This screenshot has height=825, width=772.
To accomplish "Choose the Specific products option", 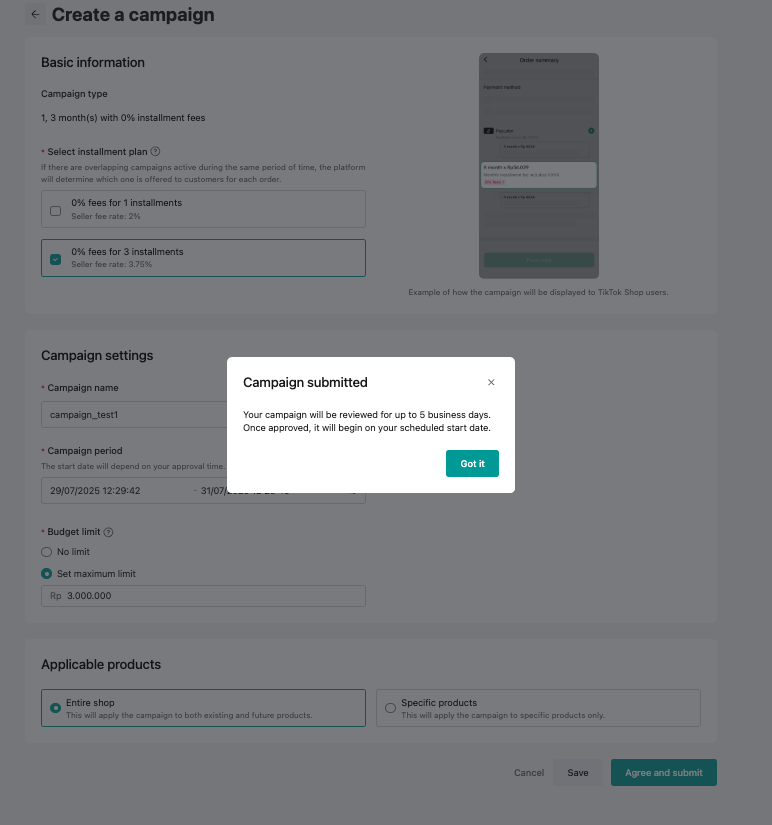I will [390, 708].
